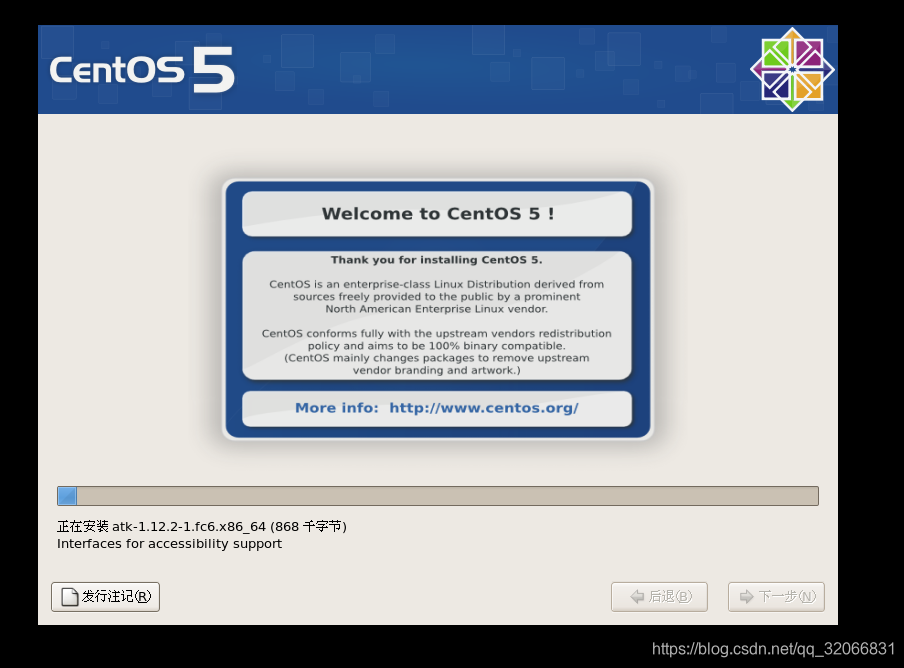The image size is (904, 668).
Task: Click the 'Welcome to CentOS 5 !' heading
Action: pos(438,214)
